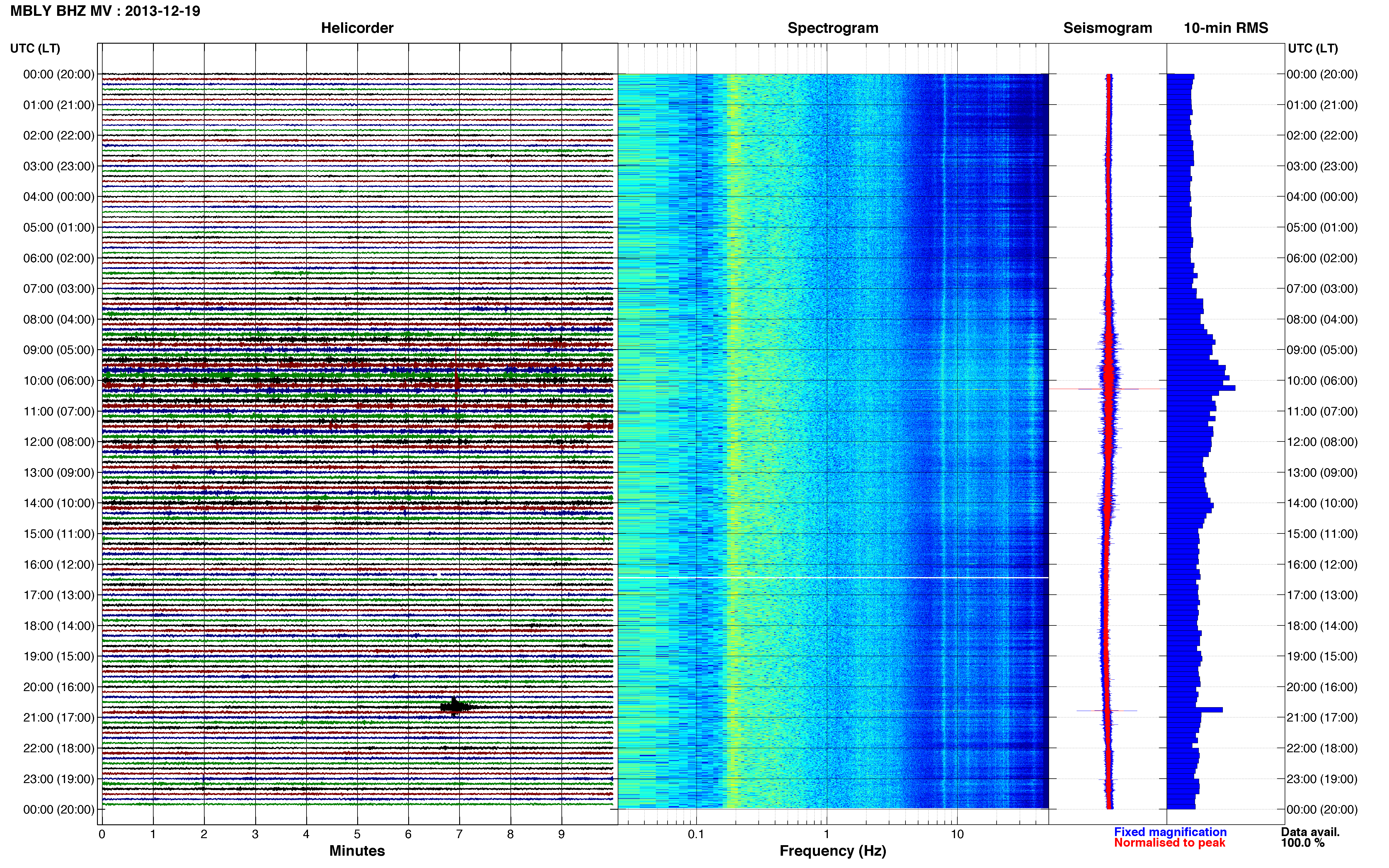Click the left 05:00 (01:00) time label
The width and height of the screenshot is (1389, 868).
click(x=59, y=227)
